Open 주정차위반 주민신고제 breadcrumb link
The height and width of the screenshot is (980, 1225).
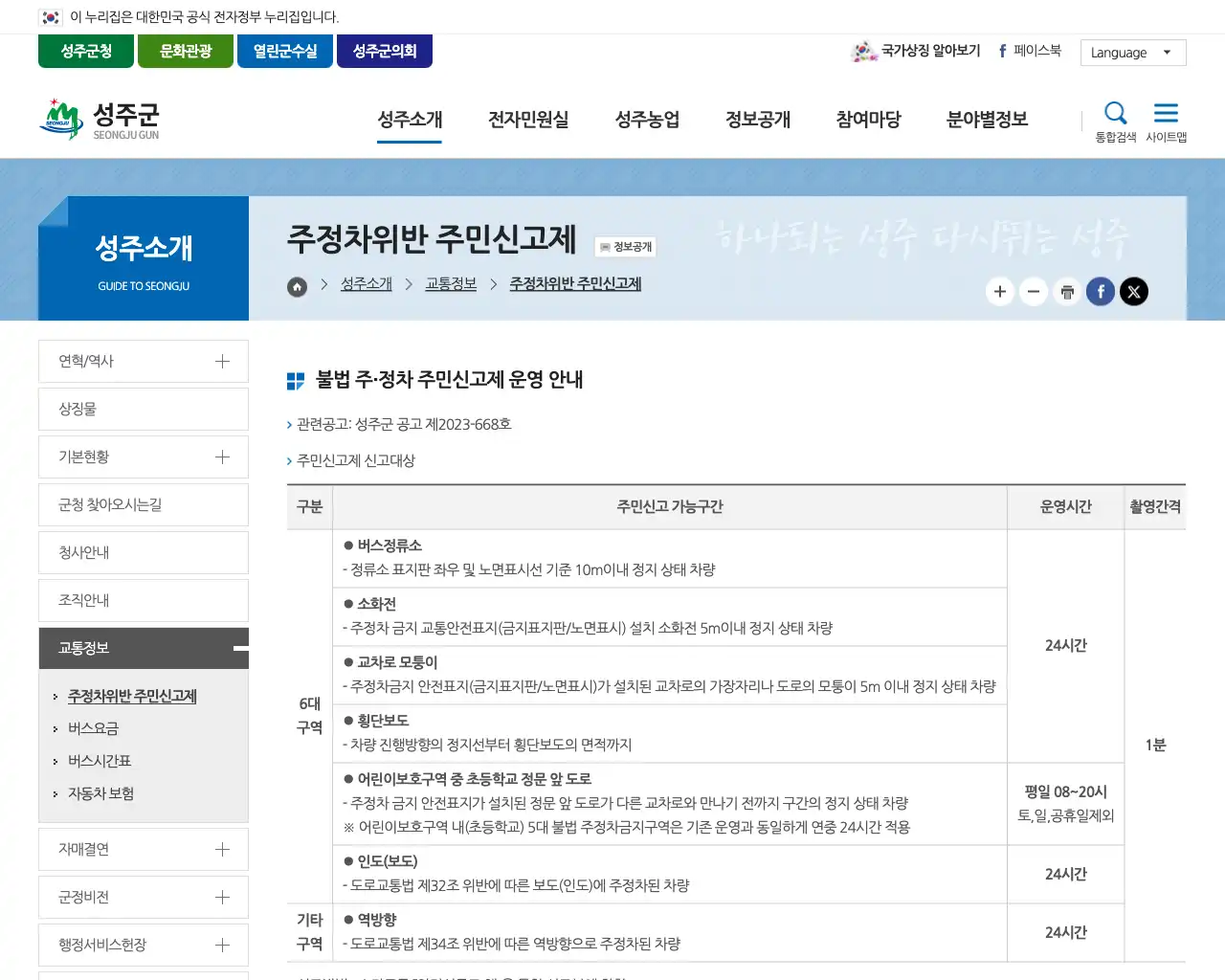pos(575,284)
